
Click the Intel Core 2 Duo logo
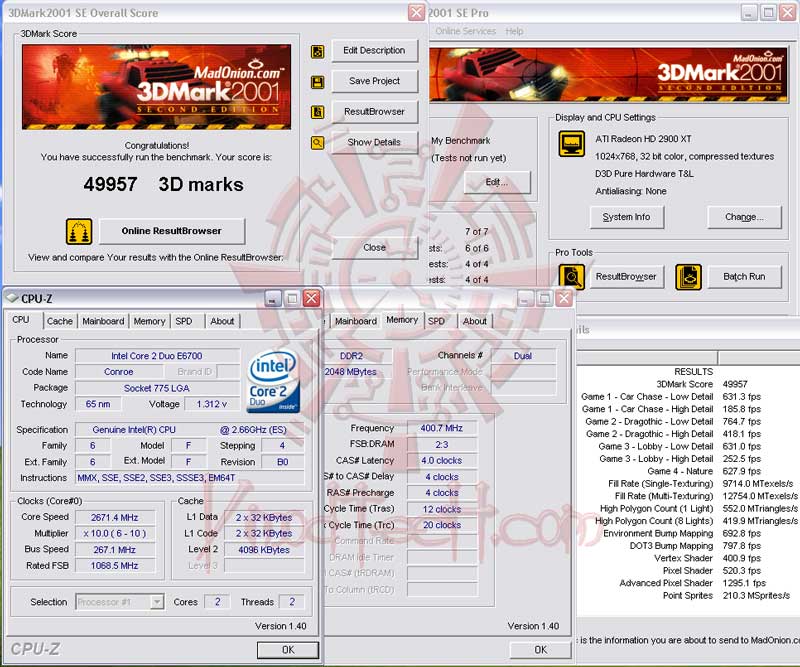pos(273,381)
